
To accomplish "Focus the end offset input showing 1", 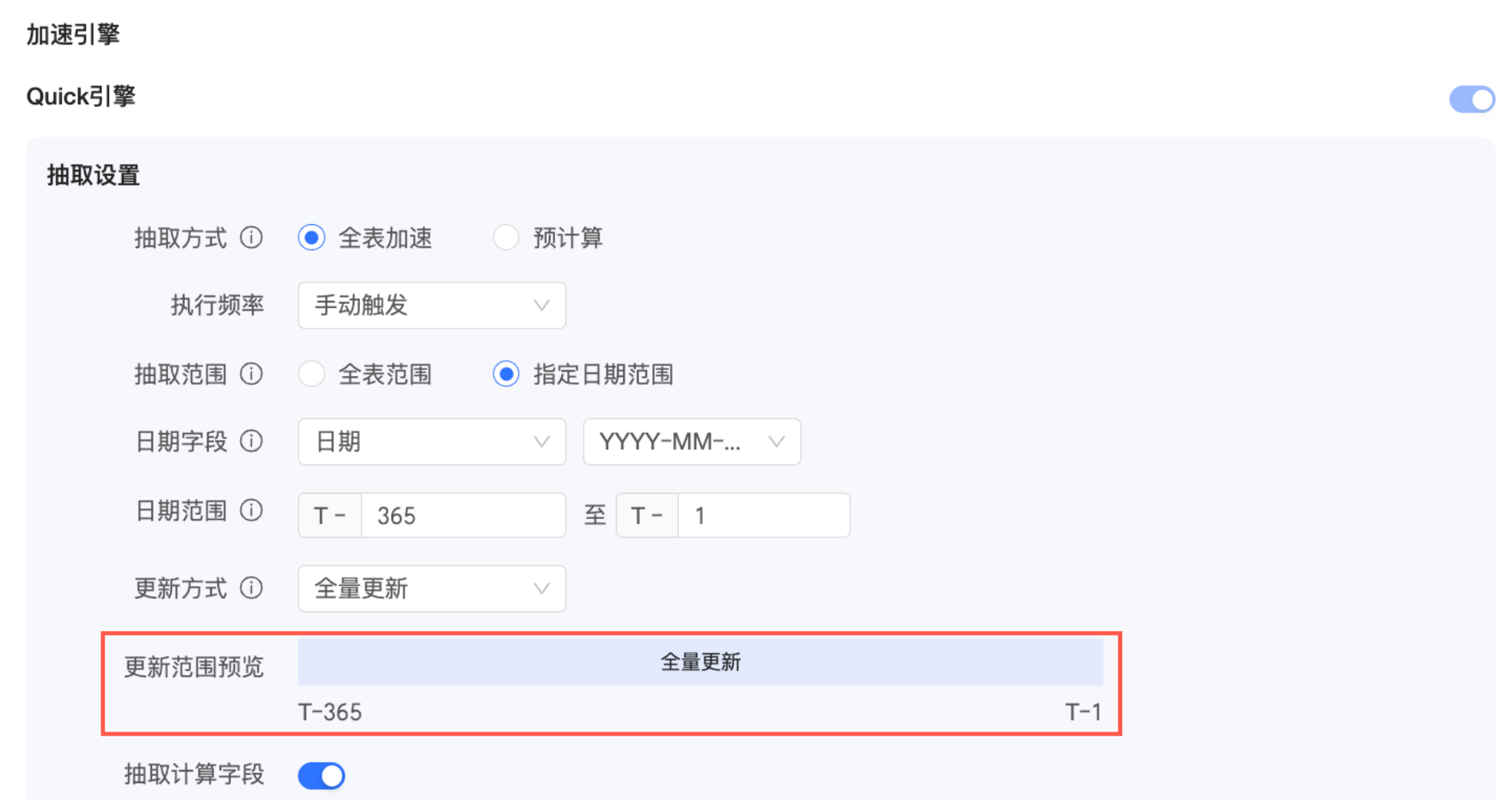I will pos(763,515).
